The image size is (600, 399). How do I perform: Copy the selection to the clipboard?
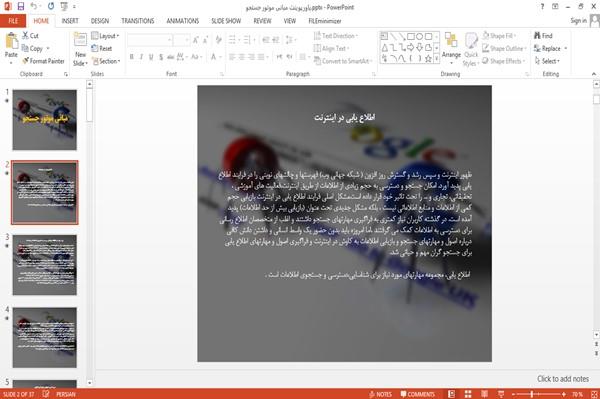(x=32, y=48)
